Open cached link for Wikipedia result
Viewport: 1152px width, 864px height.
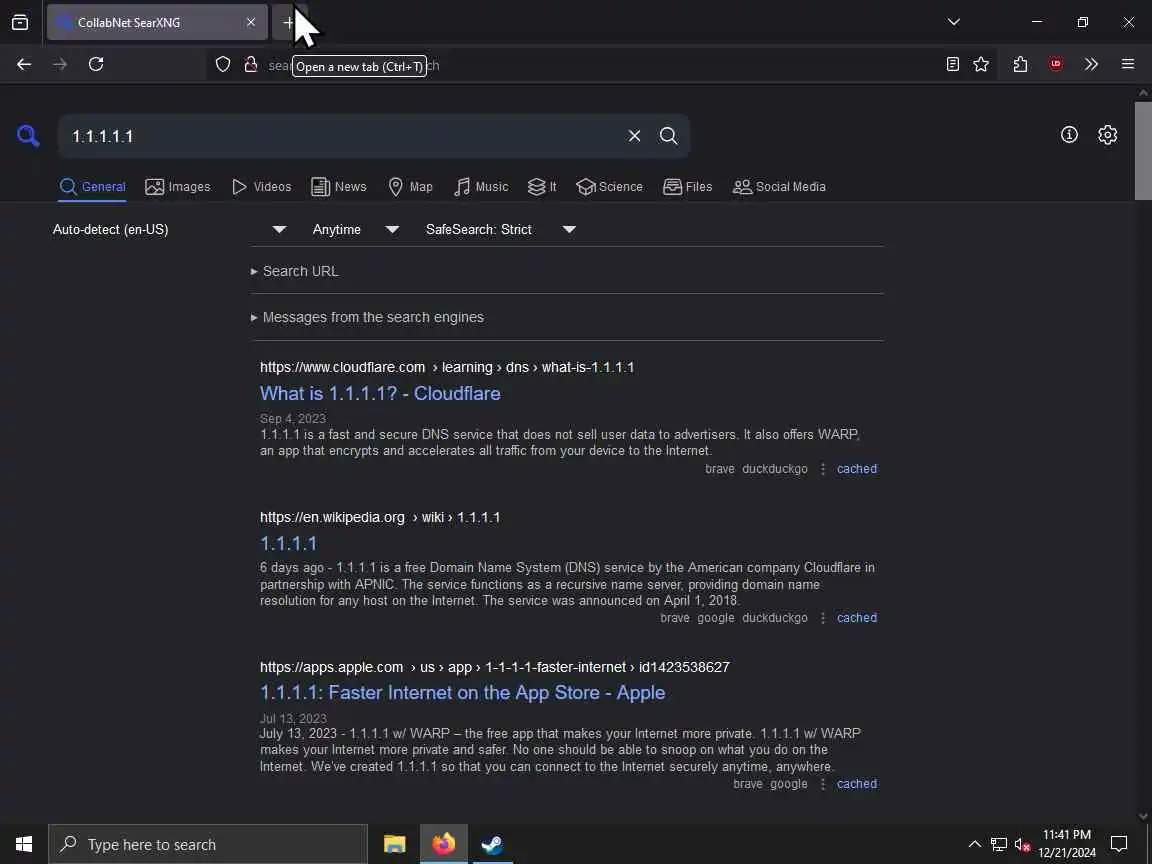pos(857,618)
